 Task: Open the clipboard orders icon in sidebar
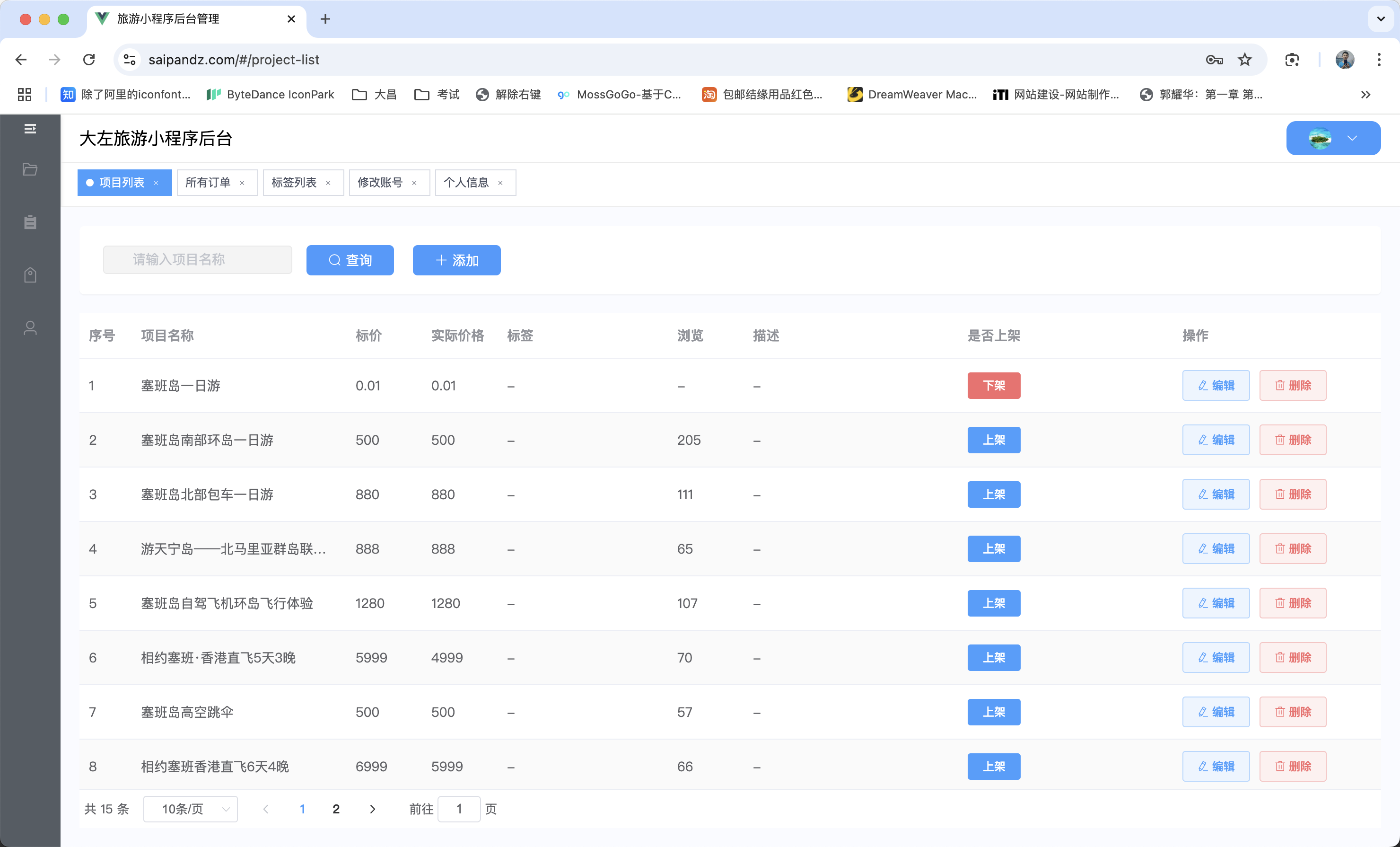click(x=30, y=222)
